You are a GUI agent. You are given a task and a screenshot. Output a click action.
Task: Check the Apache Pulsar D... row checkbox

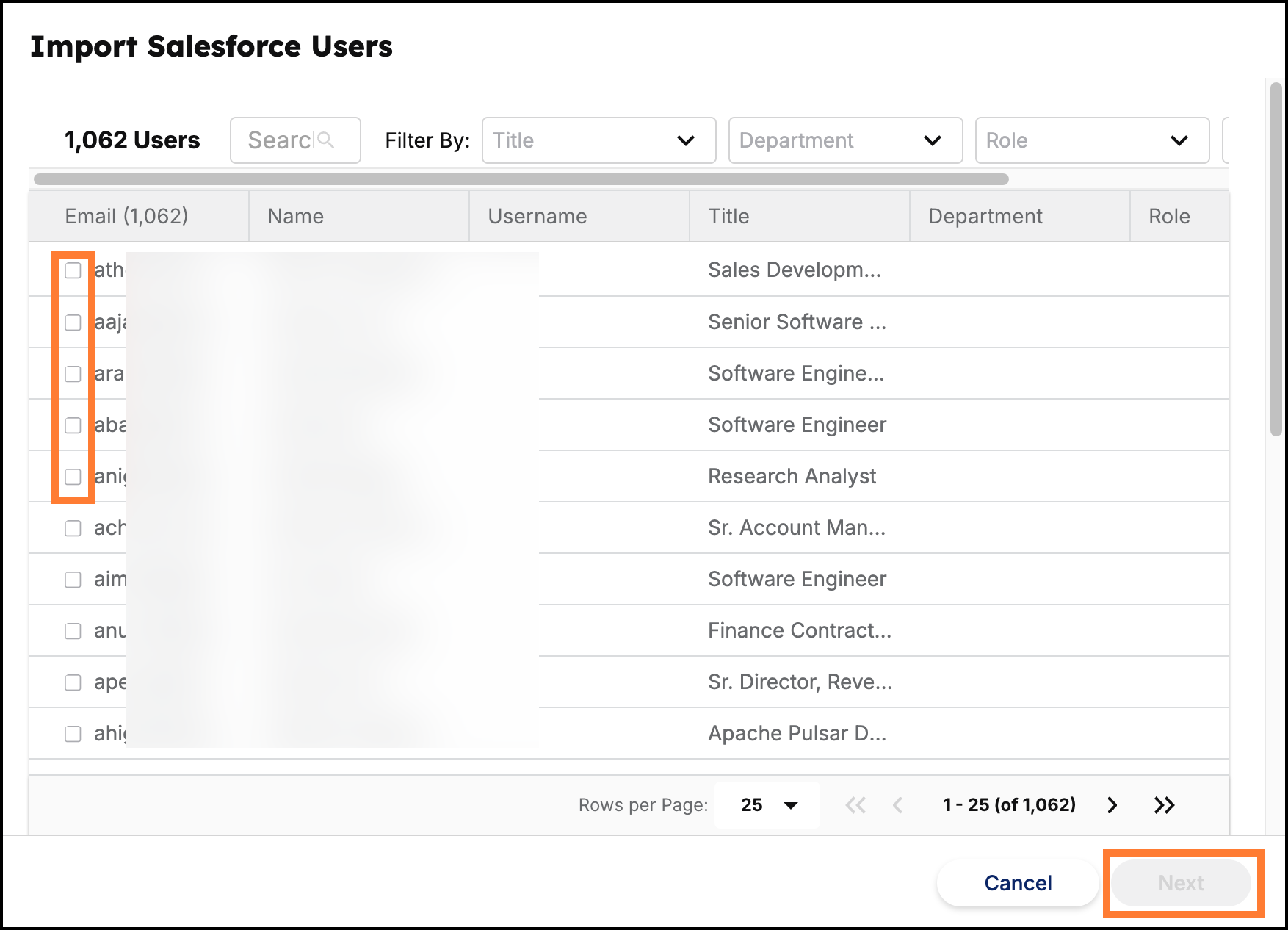(x=73, y=734)
